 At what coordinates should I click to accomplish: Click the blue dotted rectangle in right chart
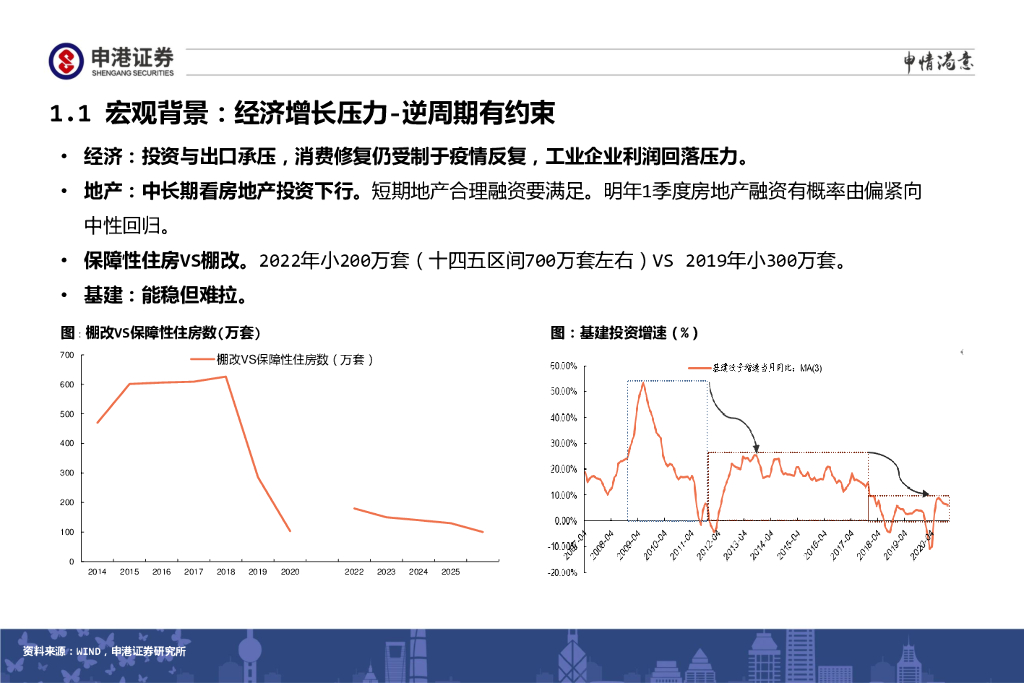(x=628, y=450)
